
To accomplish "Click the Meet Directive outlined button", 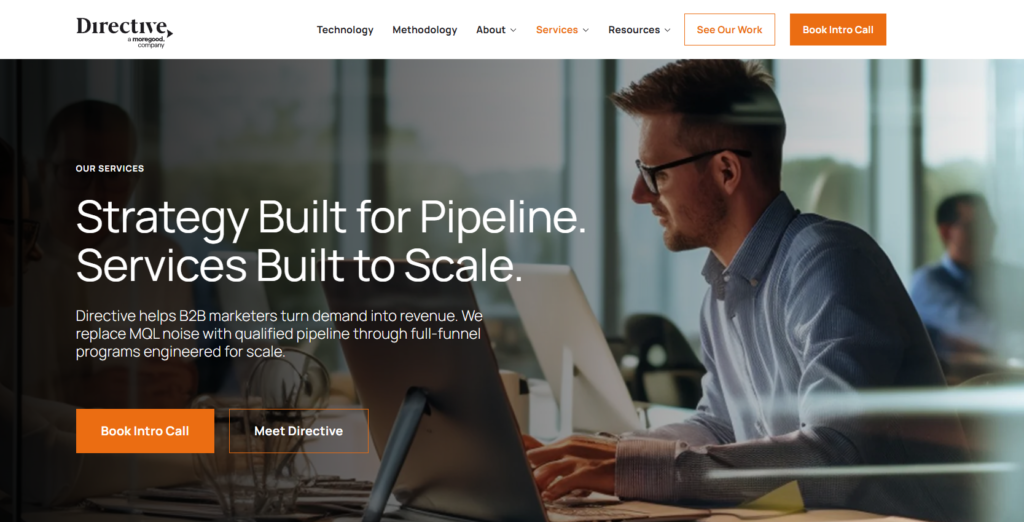I will click(x=298, y=431).
